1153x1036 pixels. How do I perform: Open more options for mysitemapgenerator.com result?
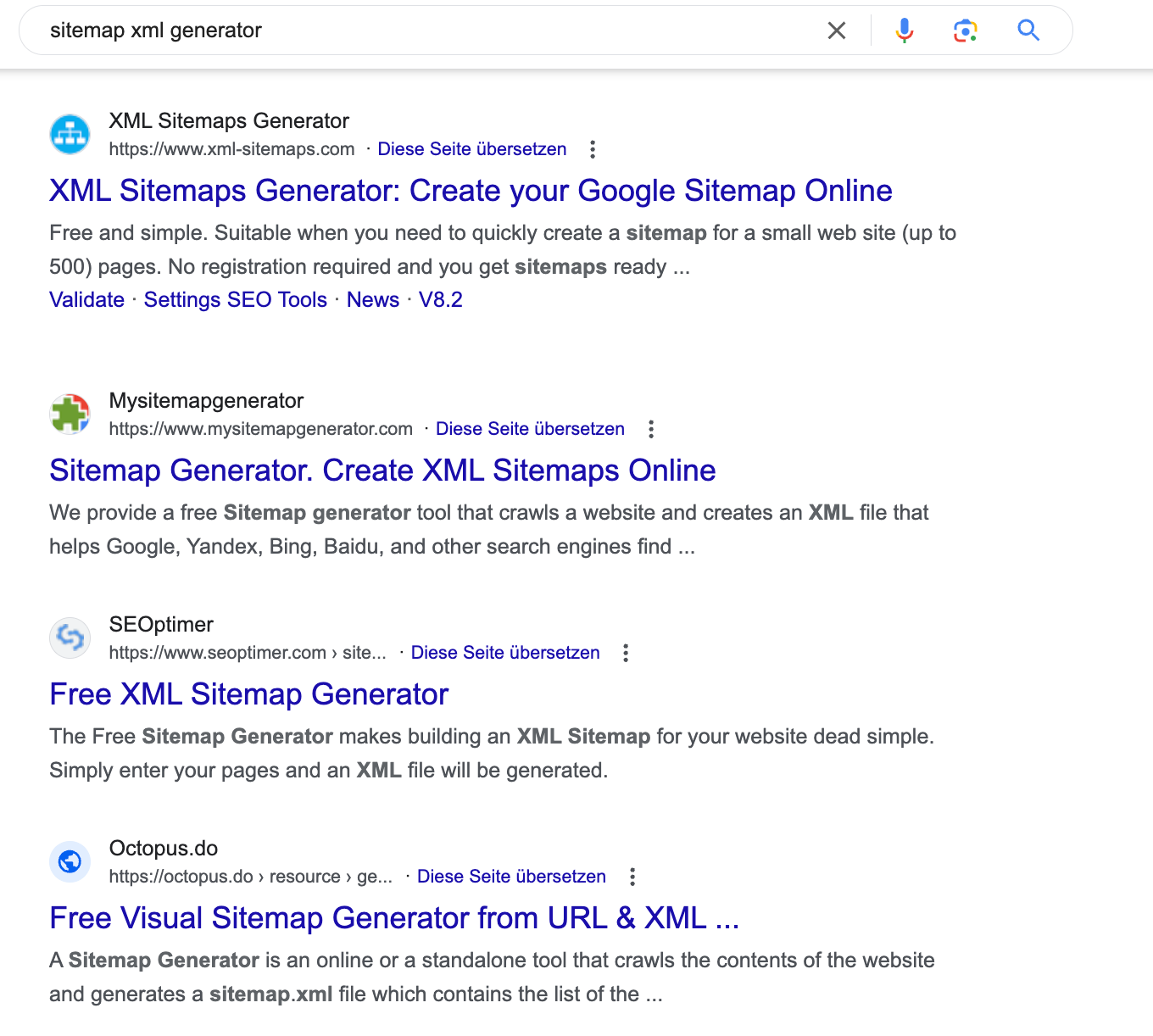651,429
